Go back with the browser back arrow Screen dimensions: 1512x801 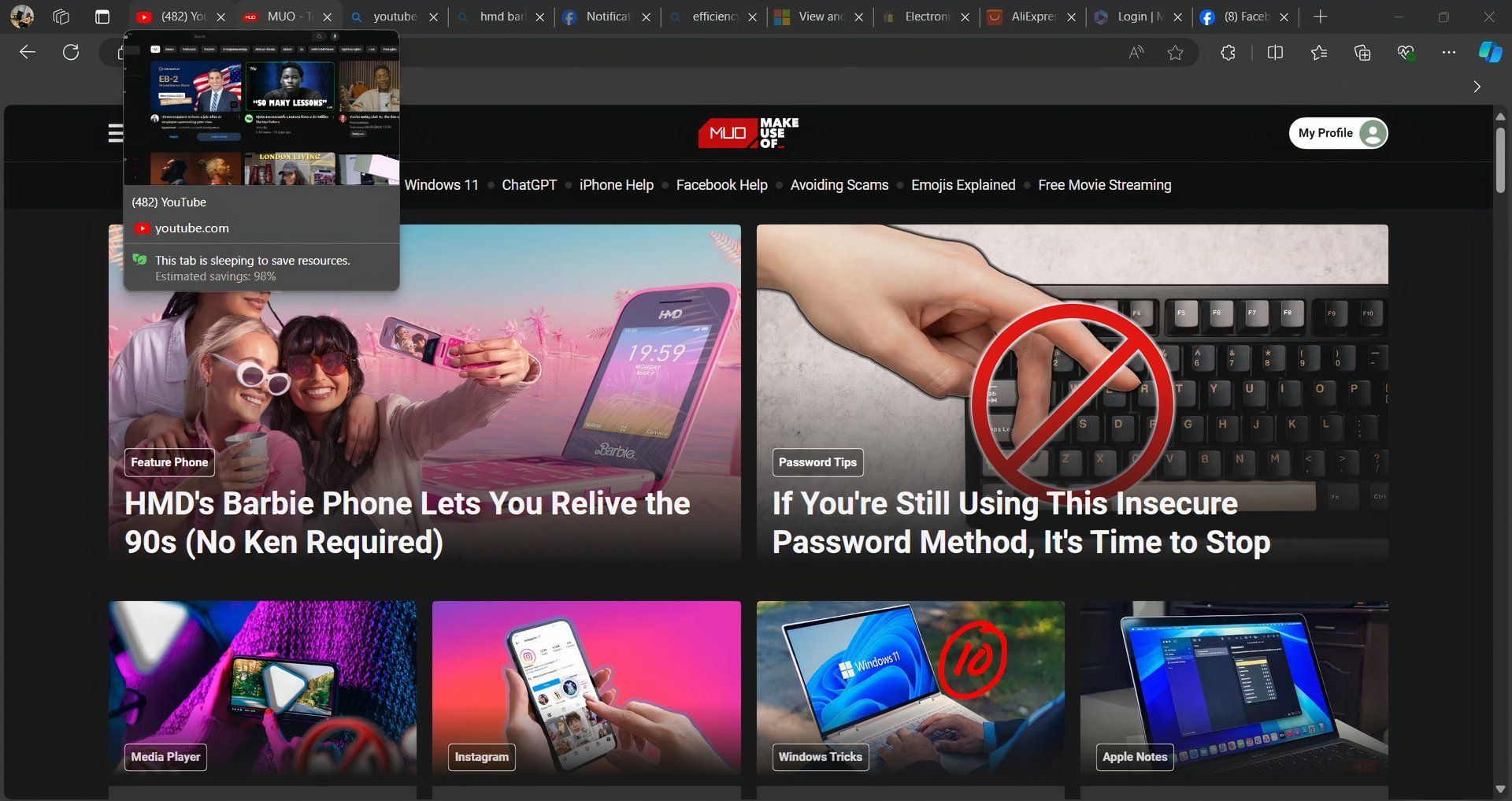[x=28, y=52]
